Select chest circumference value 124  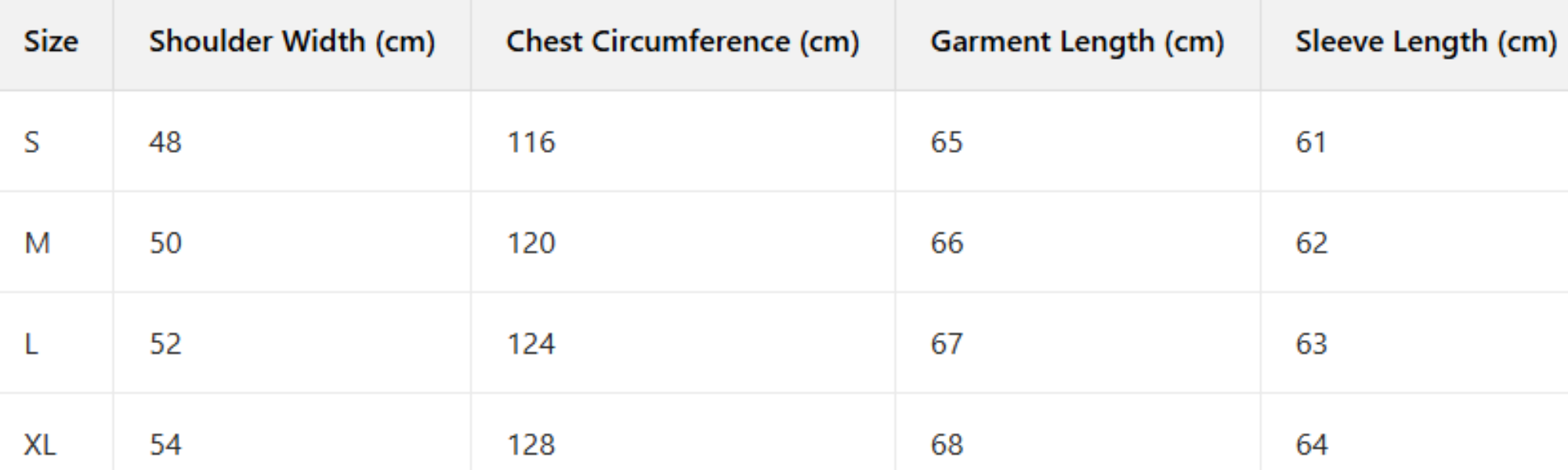pyautogui.click(x=531, y=344)
